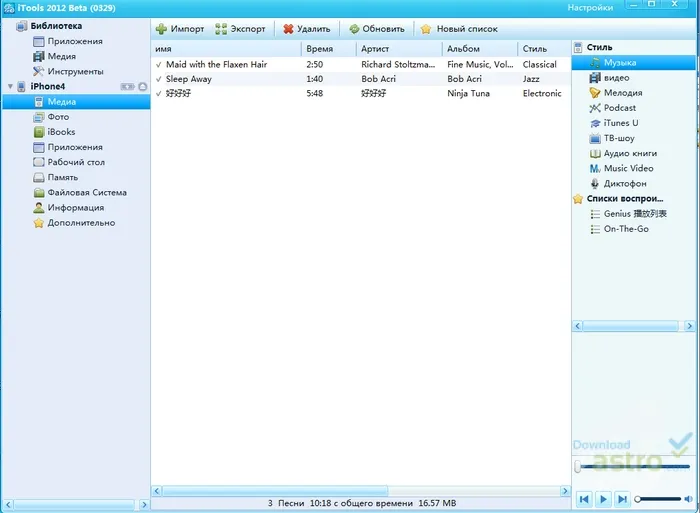Click the volume slider track
The height and width of the screenshot is (513, 700).
pos(660,499)
